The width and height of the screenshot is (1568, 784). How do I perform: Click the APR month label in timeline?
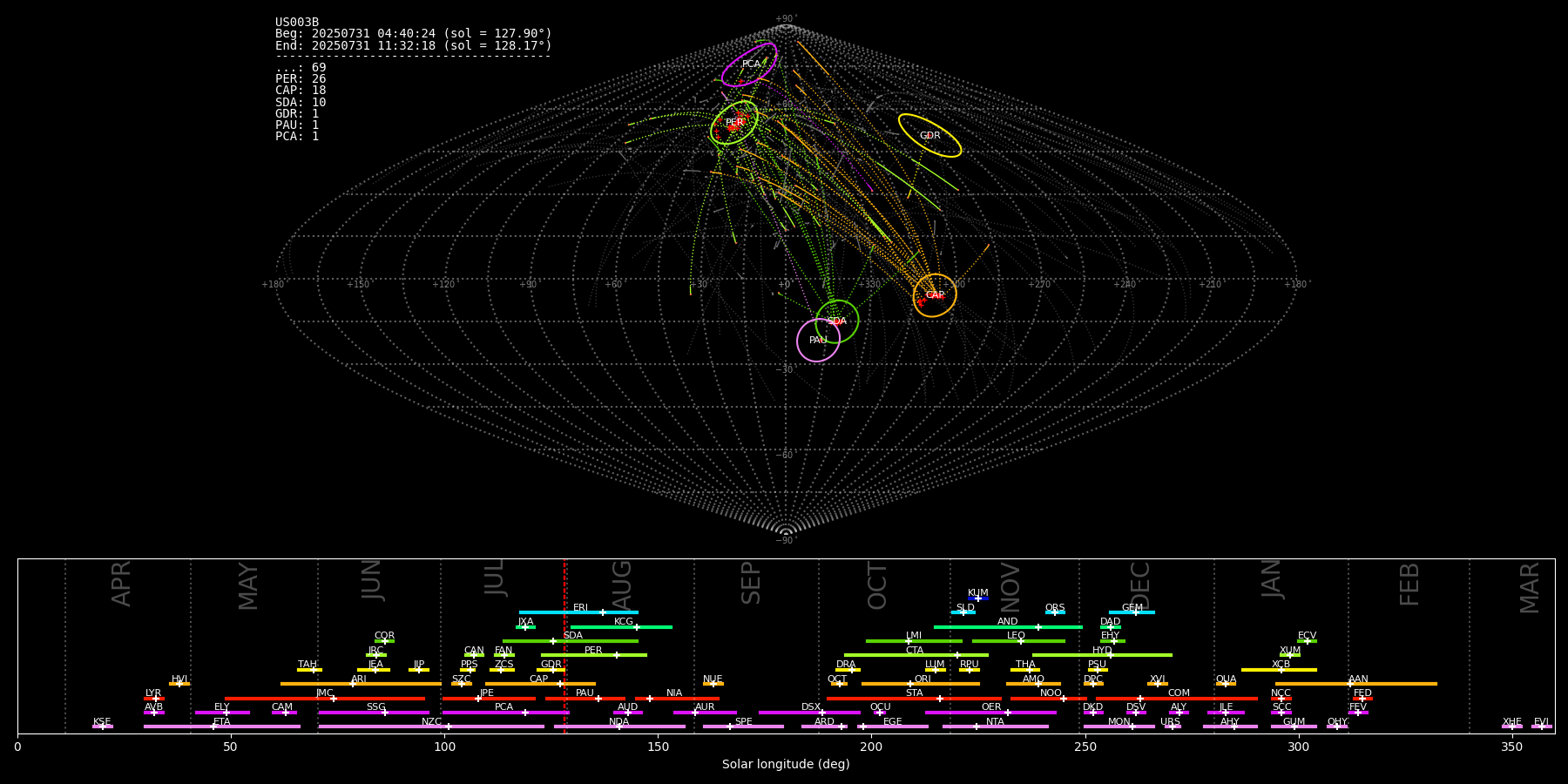click(121, 584)
